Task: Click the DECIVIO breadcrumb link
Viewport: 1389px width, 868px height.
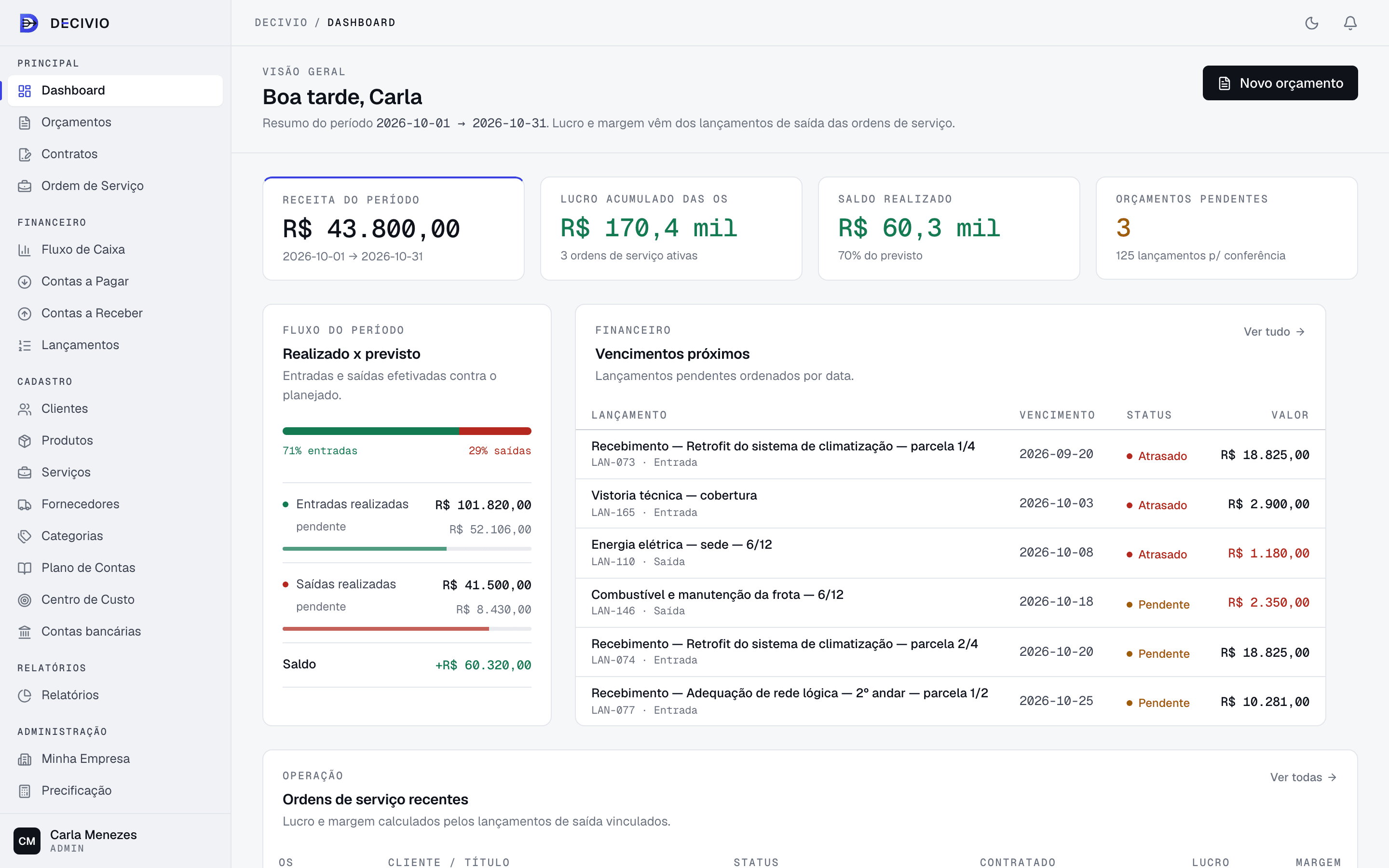Action: tap(281, 22)
